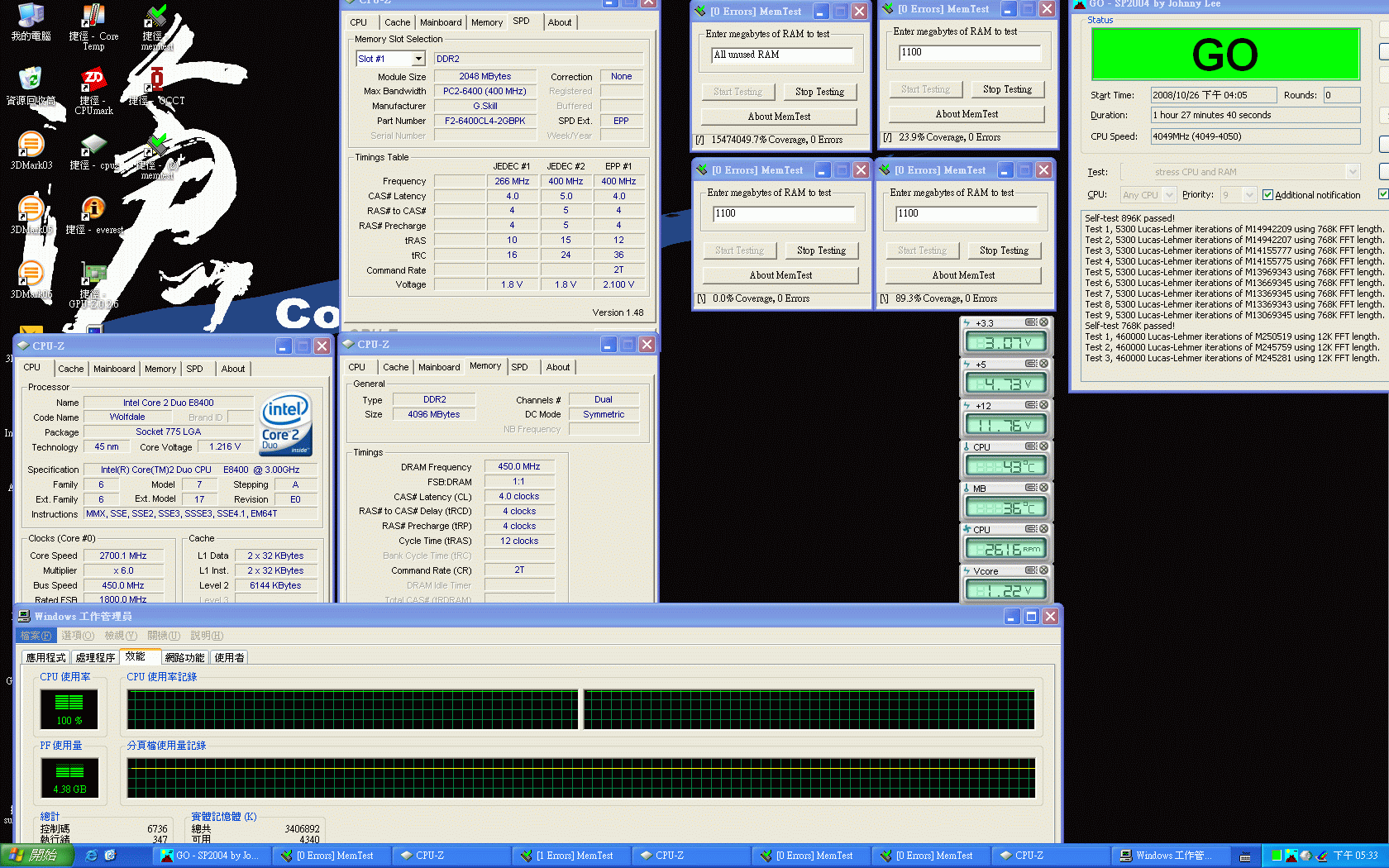Toggle the Additional notification checkbox in SP2004

tap(1267, 195)
